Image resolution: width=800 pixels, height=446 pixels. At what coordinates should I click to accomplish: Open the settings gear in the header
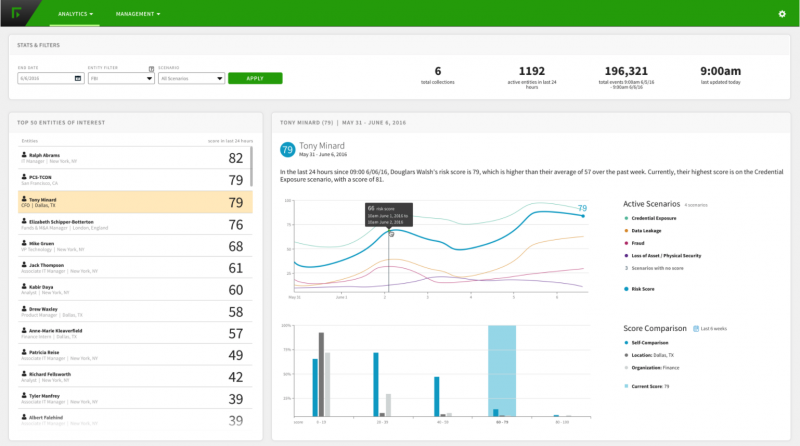click(782, 14)
